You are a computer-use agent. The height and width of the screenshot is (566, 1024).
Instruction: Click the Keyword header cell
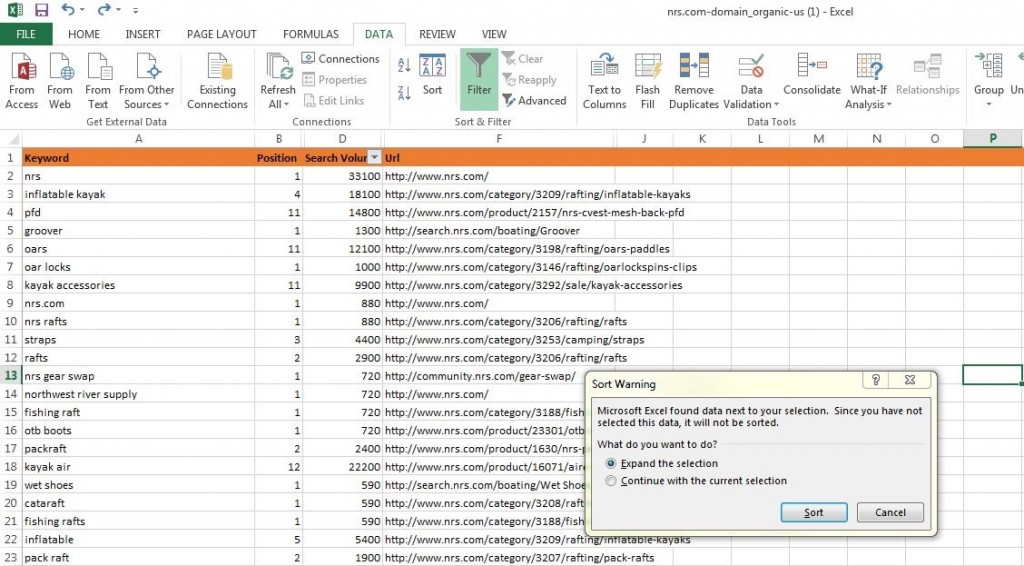pos(138,157)
